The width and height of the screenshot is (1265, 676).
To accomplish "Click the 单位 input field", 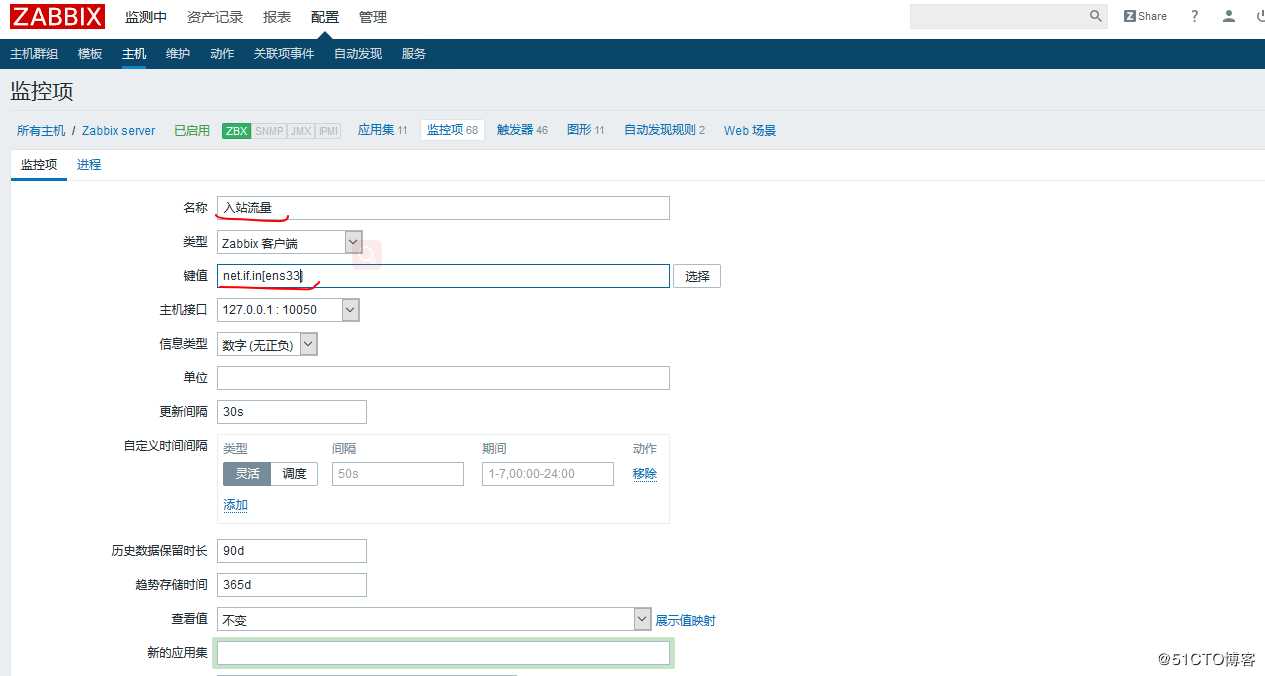I will (443, 378).
